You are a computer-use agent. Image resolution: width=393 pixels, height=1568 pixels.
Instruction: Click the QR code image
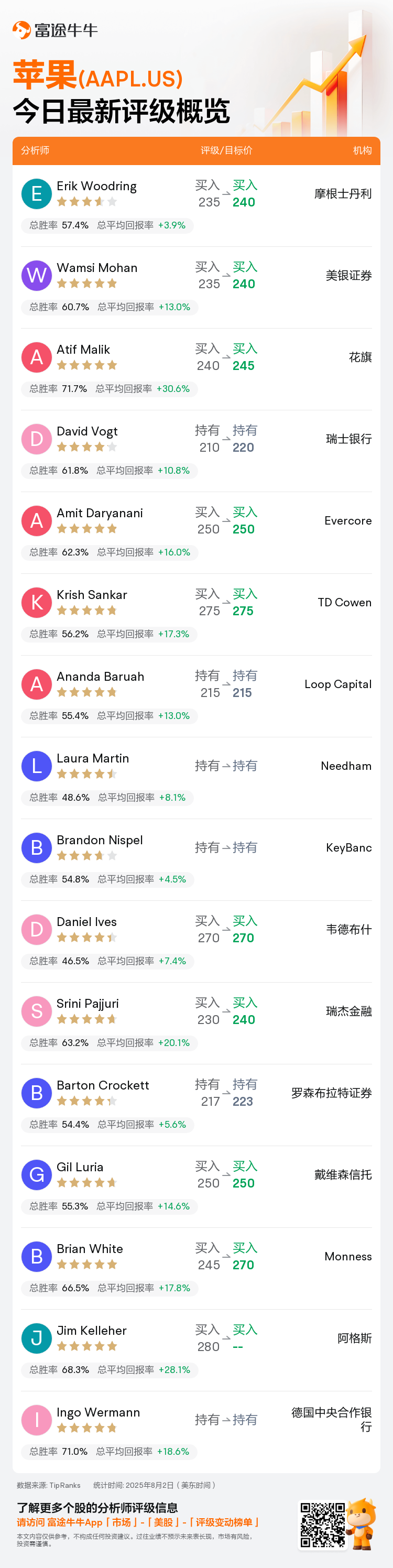pyautogui.click(x=323, y=1525)
